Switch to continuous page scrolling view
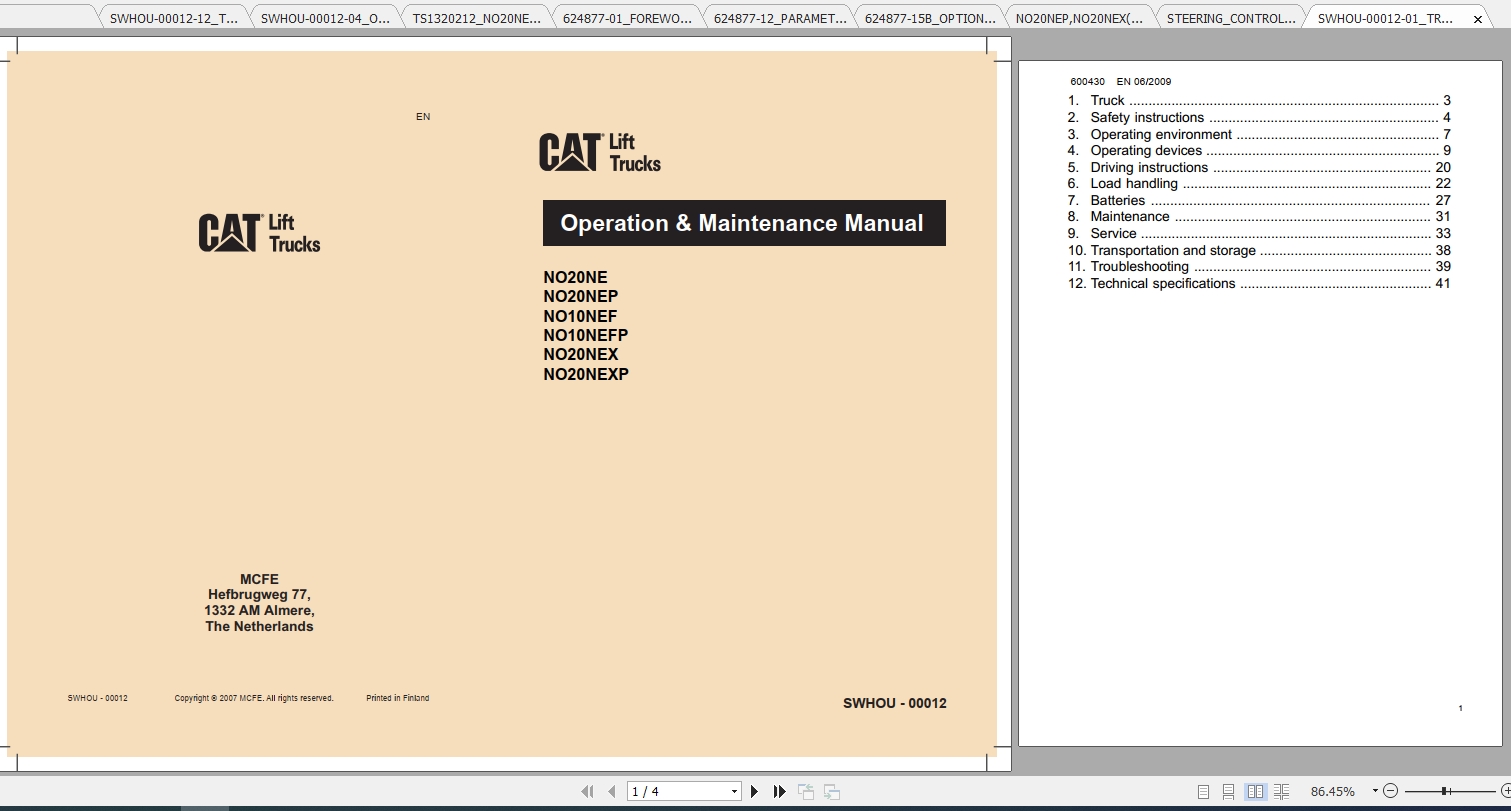Image resolution: width=1511 pixels, height=811 pixels. pos(1229,790)
